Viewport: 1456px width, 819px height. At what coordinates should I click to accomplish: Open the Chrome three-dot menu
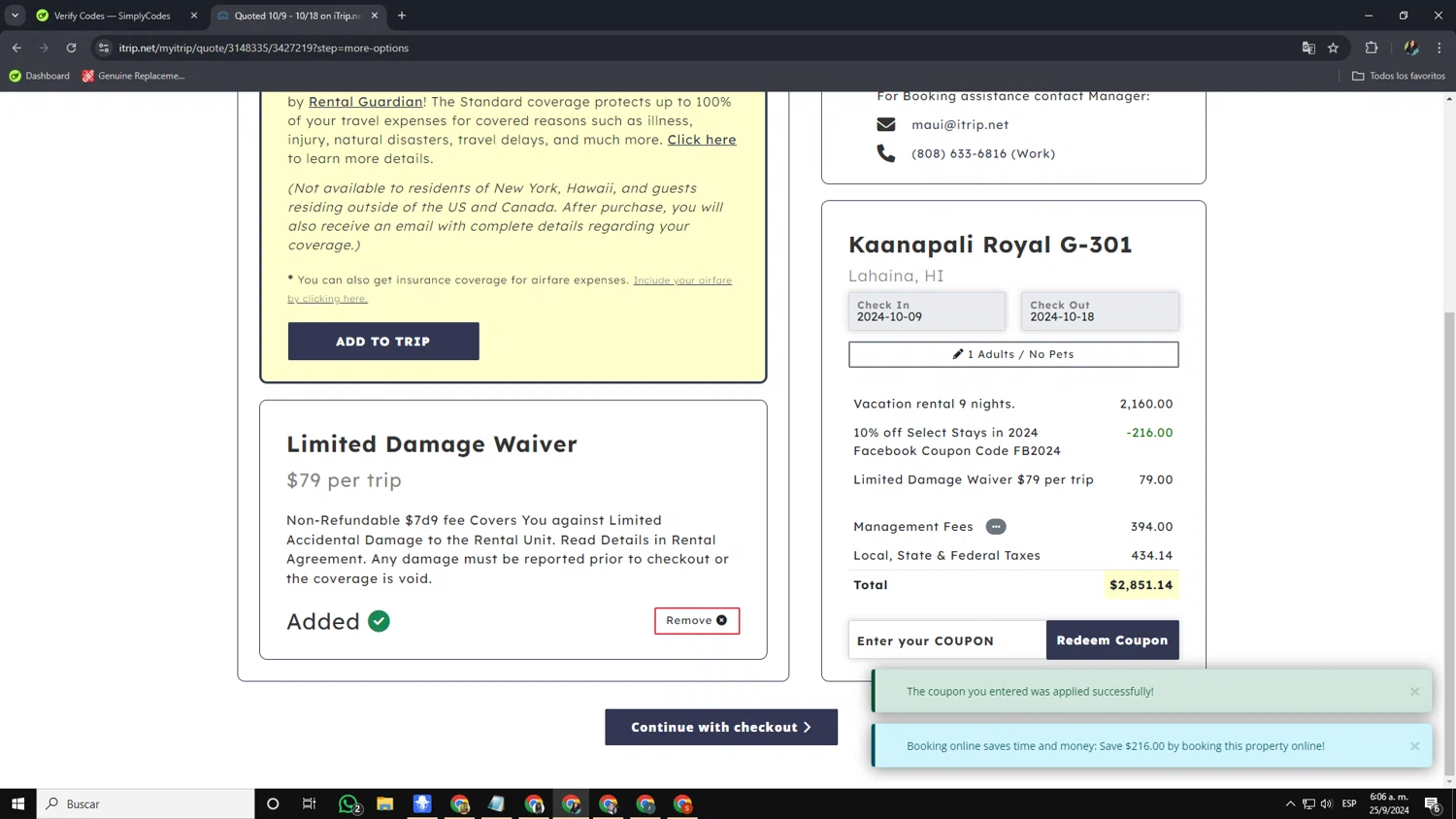[x=1439, y=48]
